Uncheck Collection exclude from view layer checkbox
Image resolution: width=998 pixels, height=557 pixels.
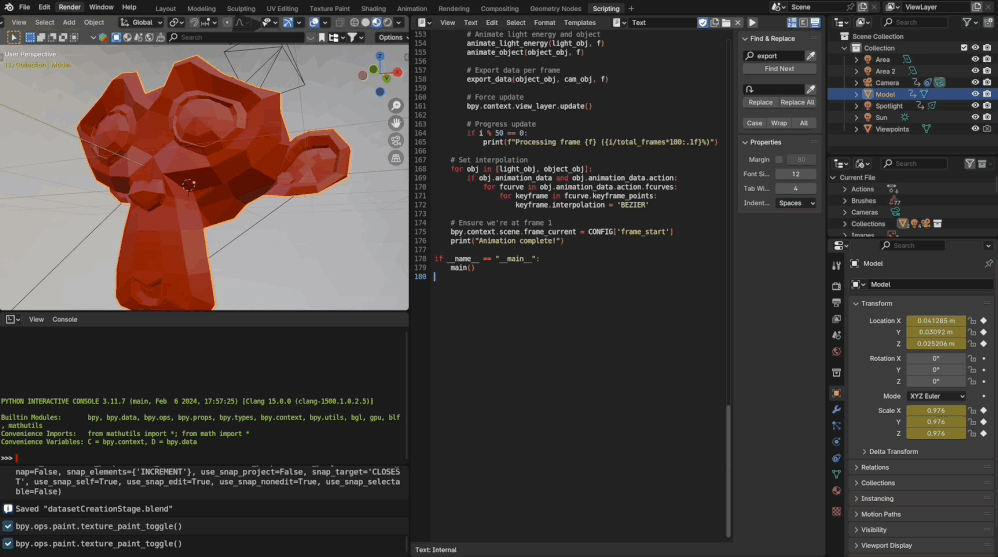[964, 48]
